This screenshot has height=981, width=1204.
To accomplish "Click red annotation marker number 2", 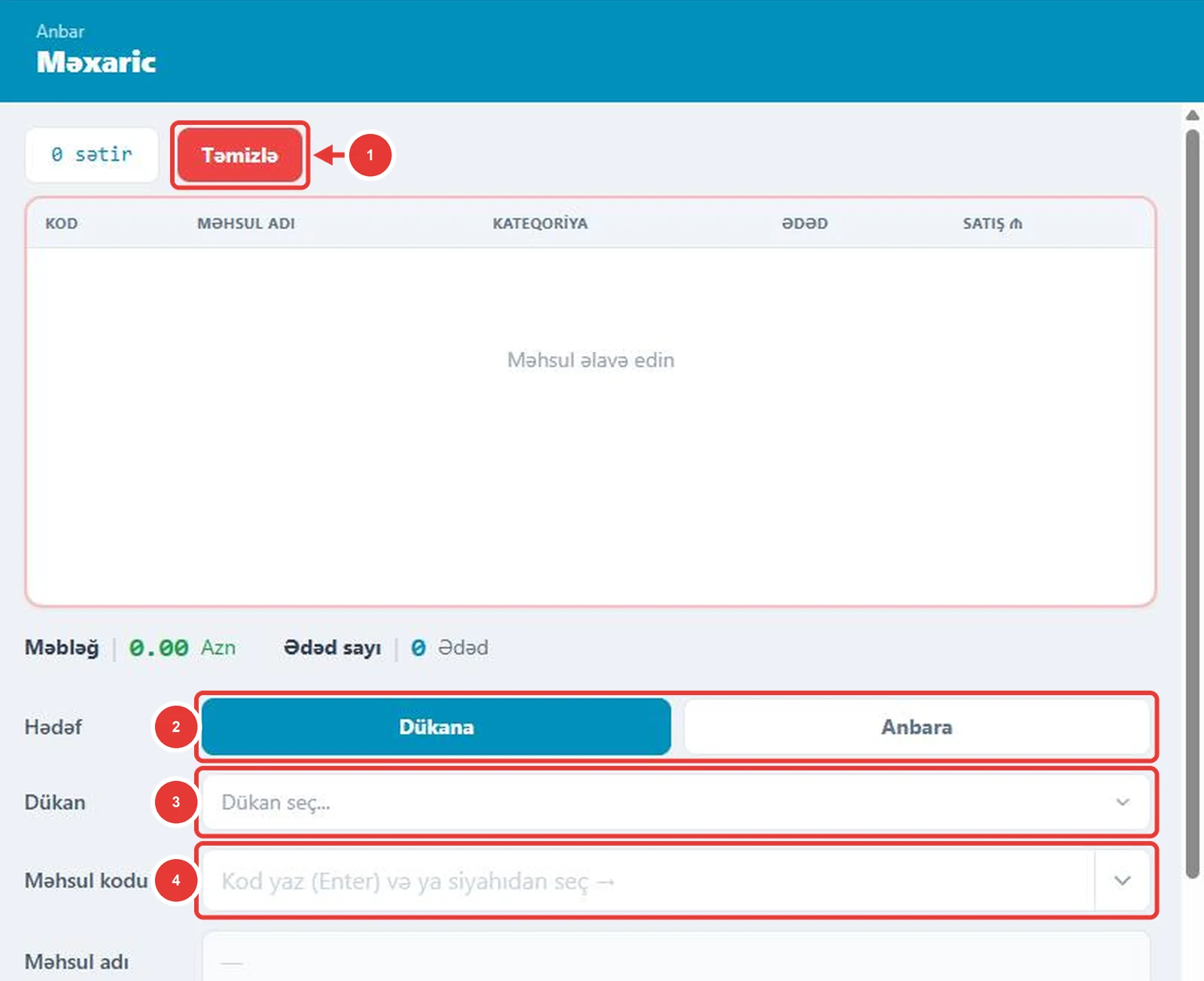I will (176, 727).
